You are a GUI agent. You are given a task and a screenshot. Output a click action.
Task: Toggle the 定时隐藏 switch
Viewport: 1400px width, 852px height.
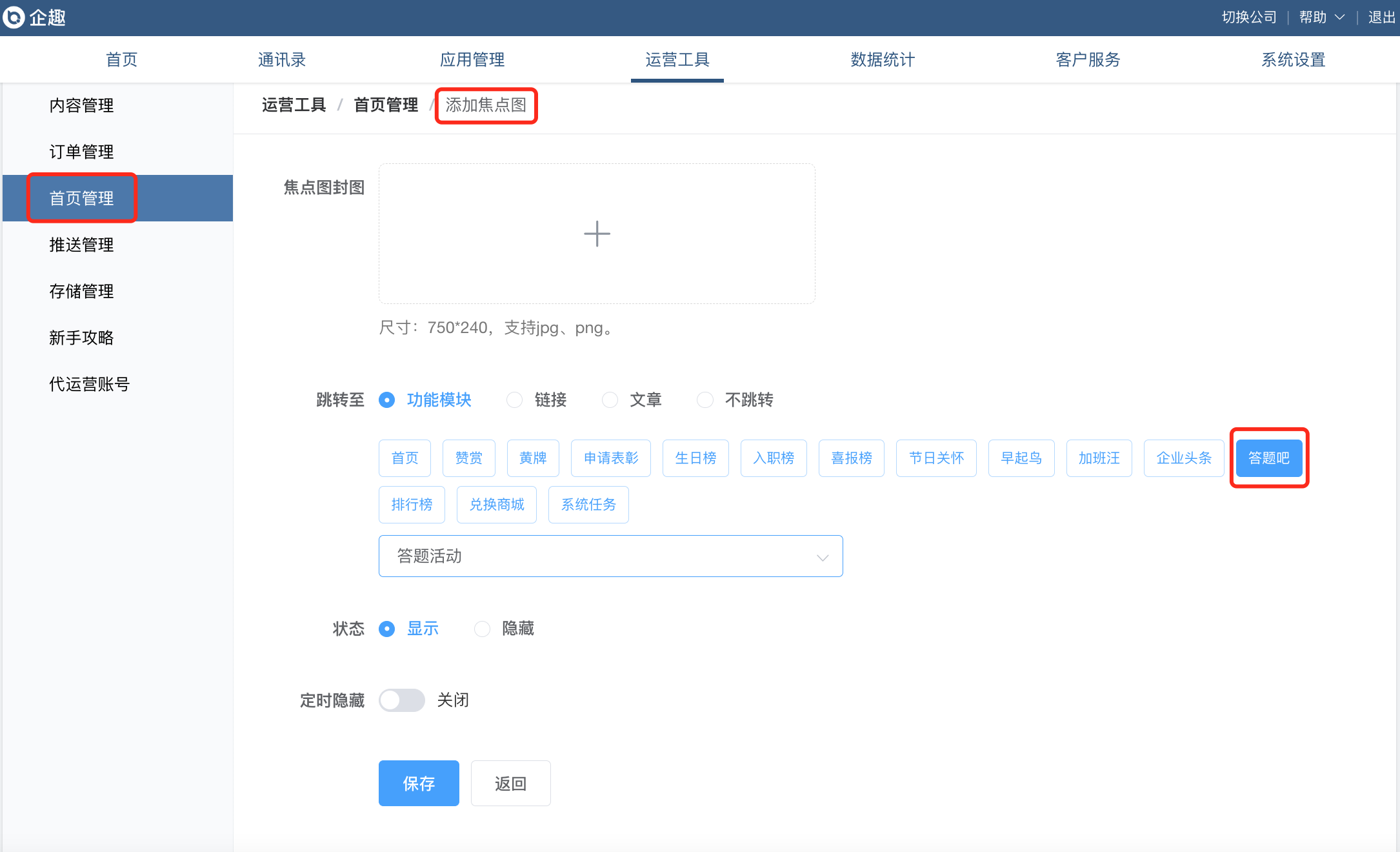point(401,700)
